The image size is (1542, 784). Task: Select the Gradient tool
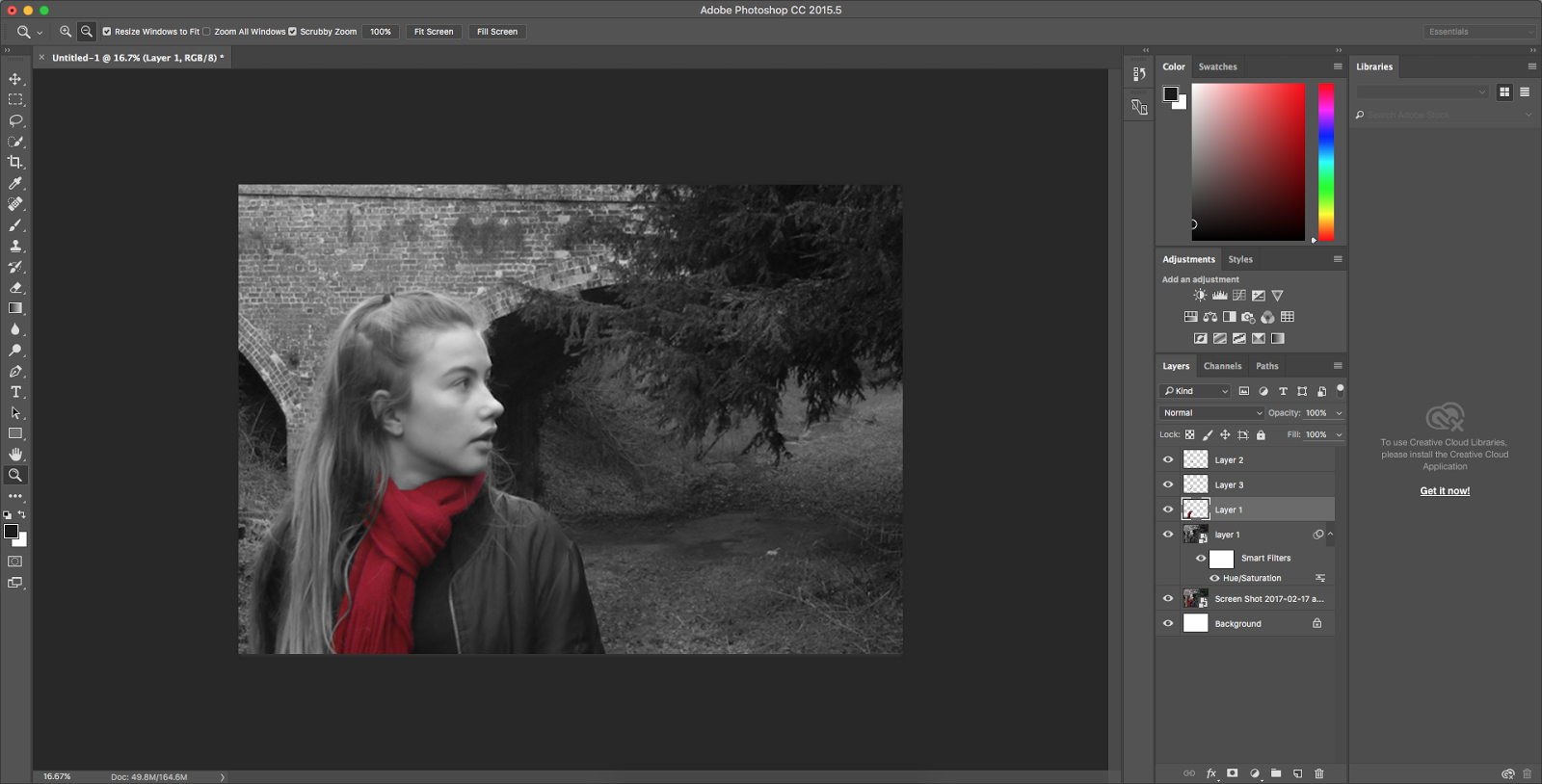click(15, 308)
